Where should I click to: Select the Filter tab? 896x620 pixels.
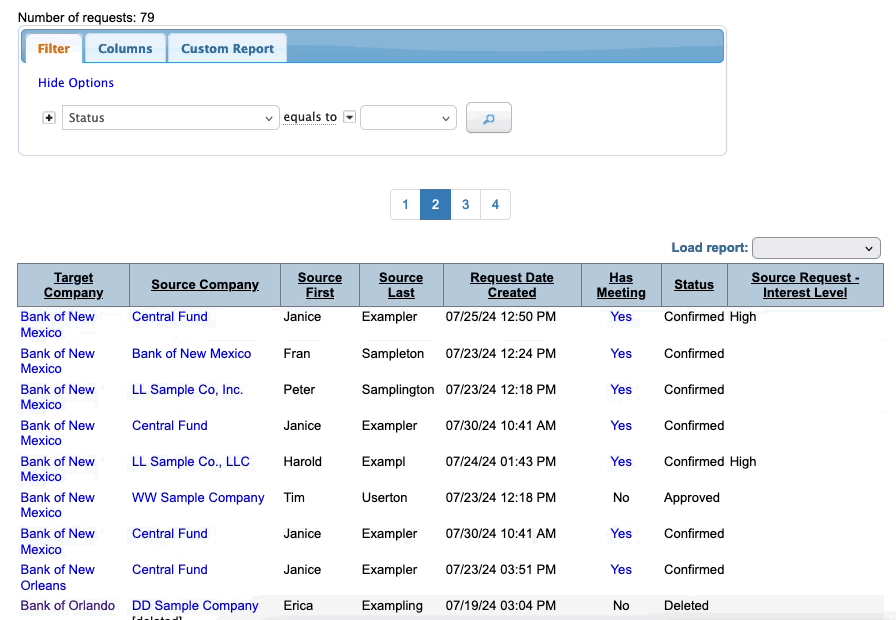(54, 48)
